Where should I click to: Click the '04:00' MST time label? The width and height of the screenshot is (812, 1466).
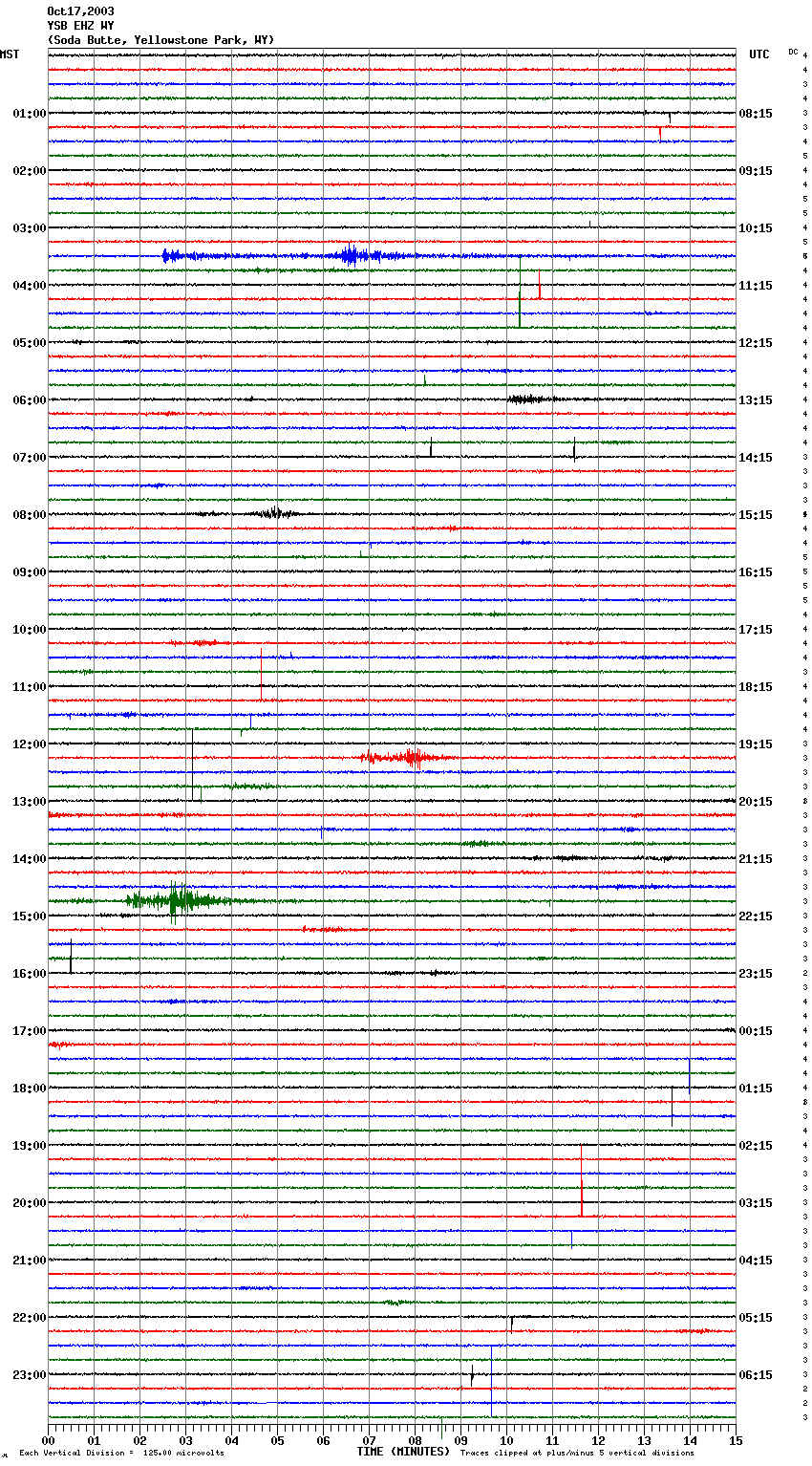coord(30,286)
